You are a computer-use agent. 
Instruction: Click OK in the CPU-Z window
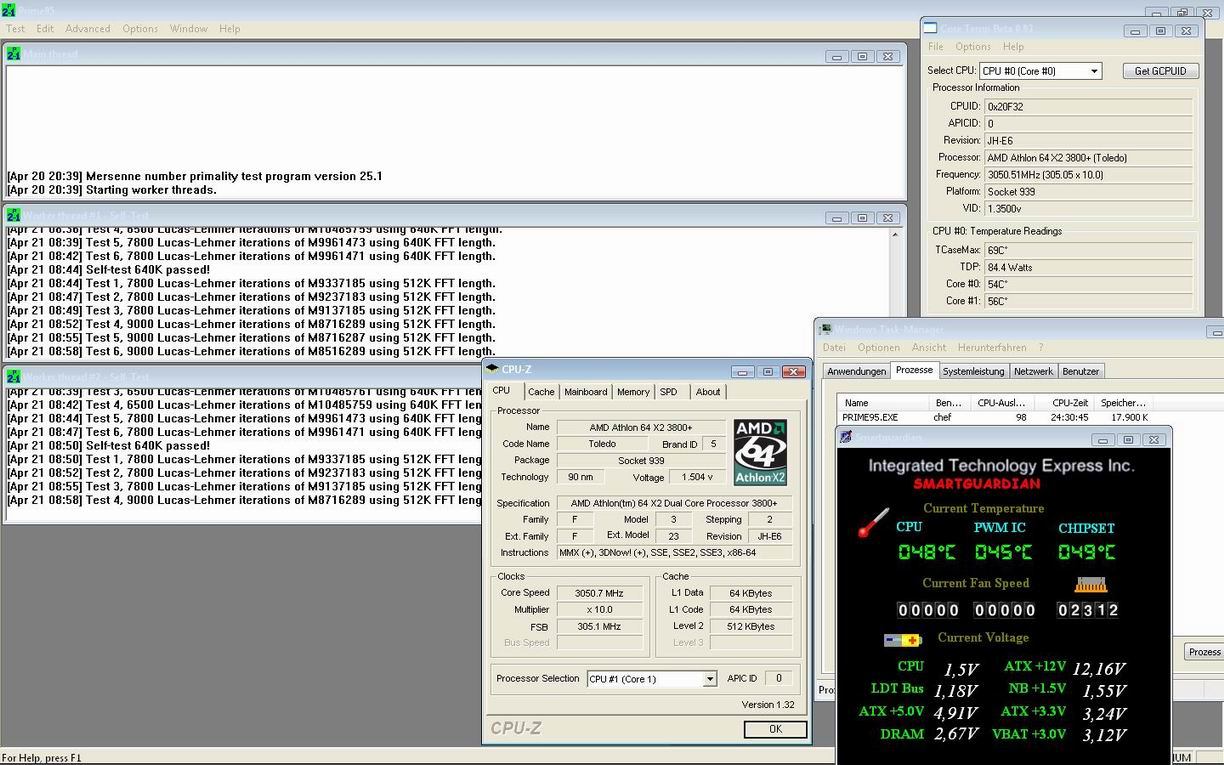pos(775,730)
